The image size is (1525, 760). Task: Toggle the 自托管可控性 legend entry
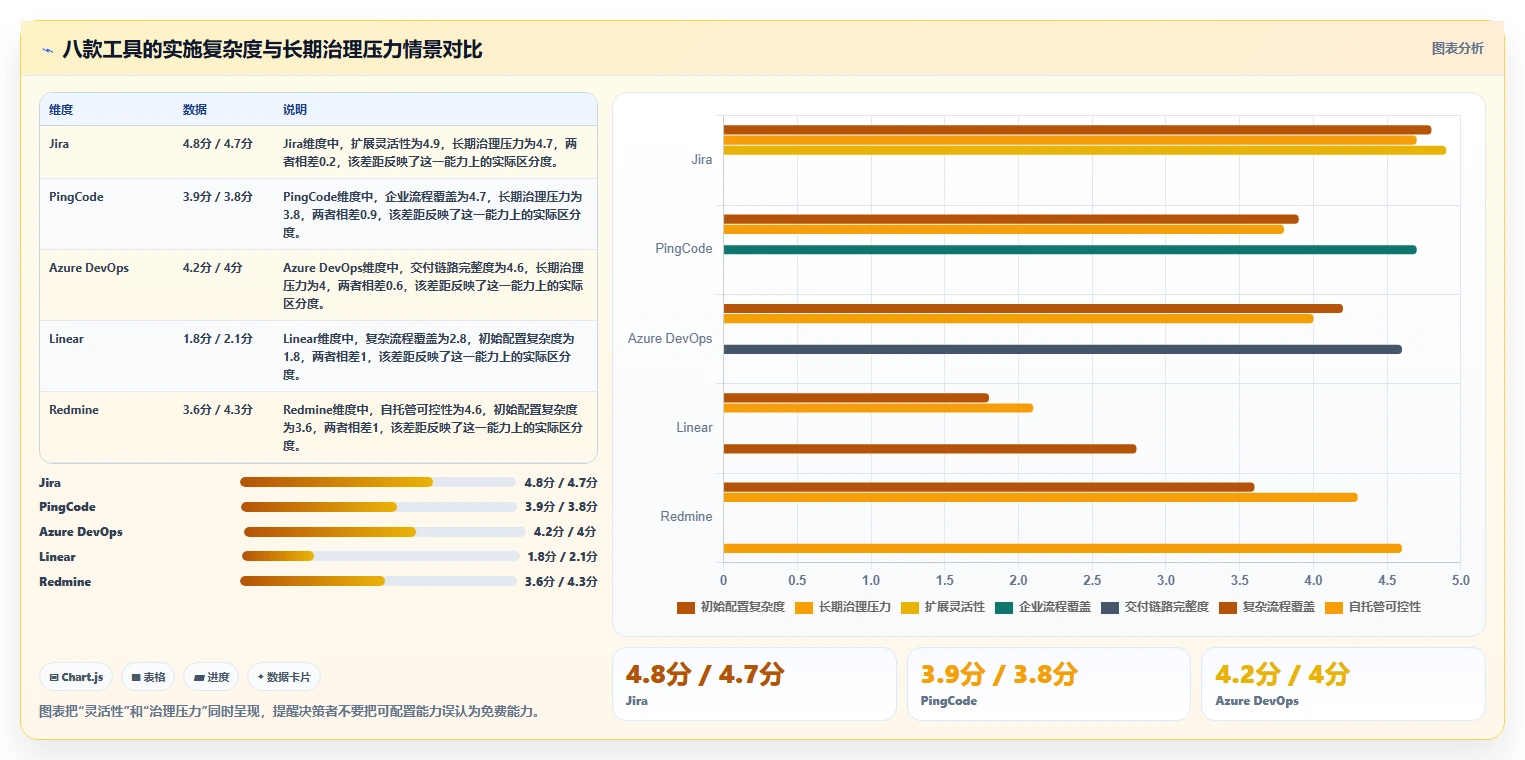pyautogui.click(x=1373, y=607)
